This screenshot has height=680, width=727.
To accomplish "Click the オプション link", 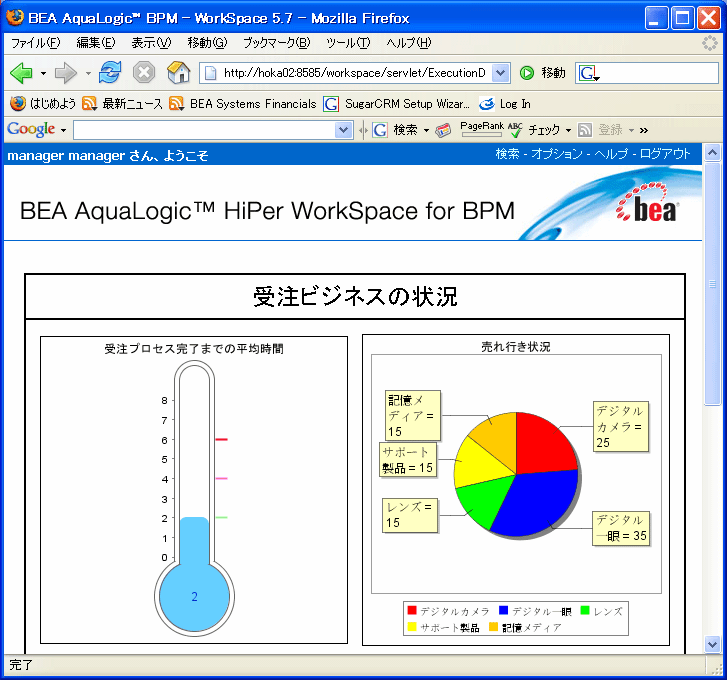I will (x=556, y=154).
